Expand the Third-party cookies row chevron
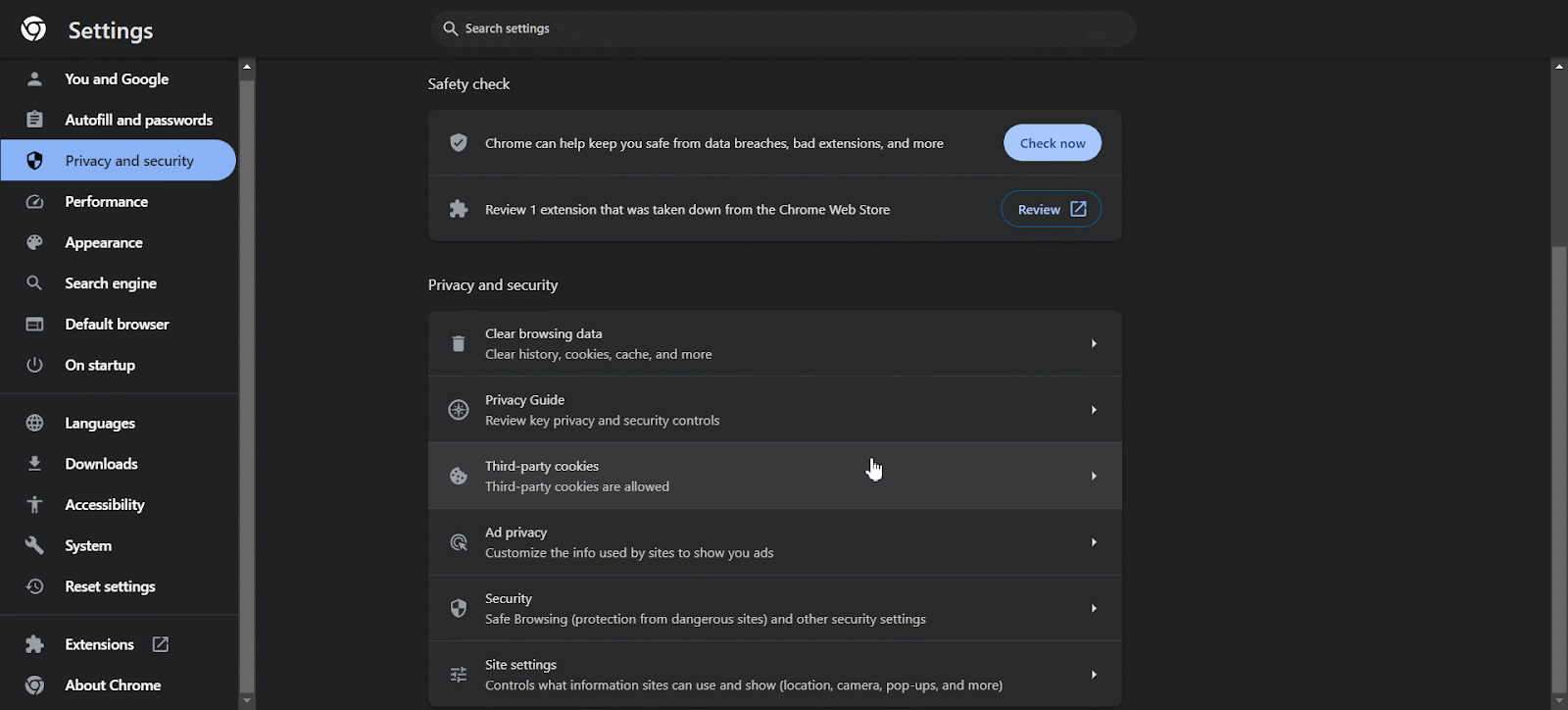This screenshot has width=1568, height=710. [1093, 475]
